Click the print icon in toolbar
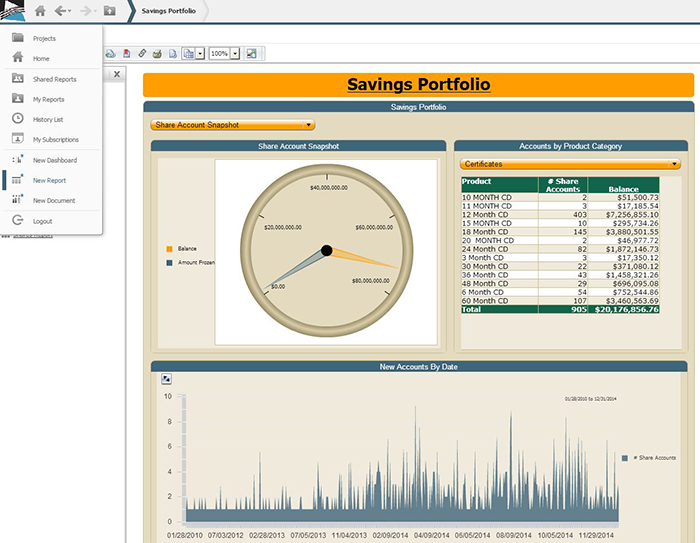Image resolution: width=700 pixels, height=543 pixels. pos(157,53)
